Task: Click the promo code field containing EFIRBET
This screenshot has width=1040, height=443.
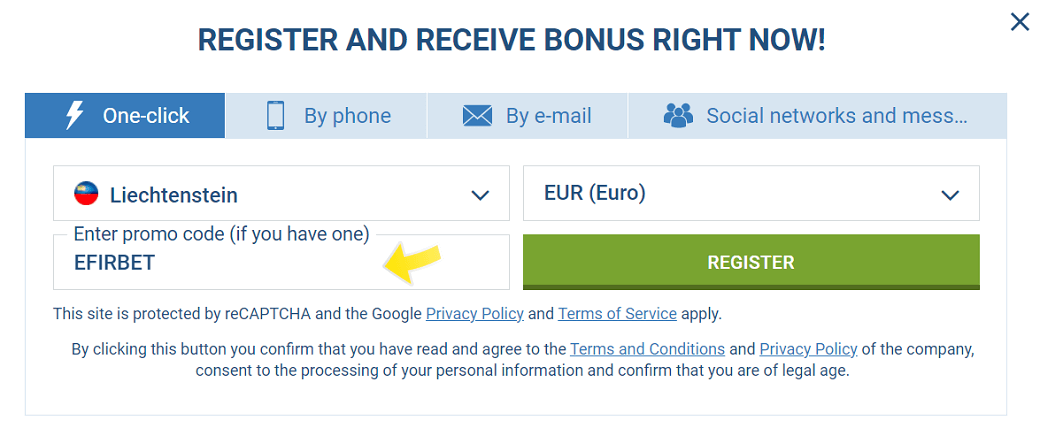Action: click(x=281, y=262)
